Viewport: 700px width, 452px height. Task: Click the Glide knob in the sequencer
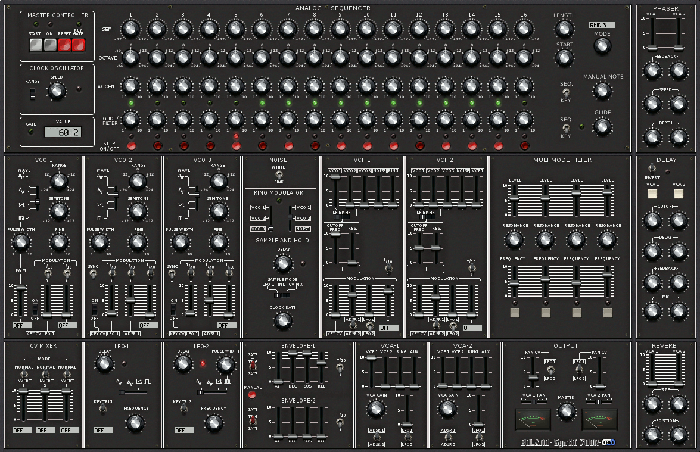602,126
